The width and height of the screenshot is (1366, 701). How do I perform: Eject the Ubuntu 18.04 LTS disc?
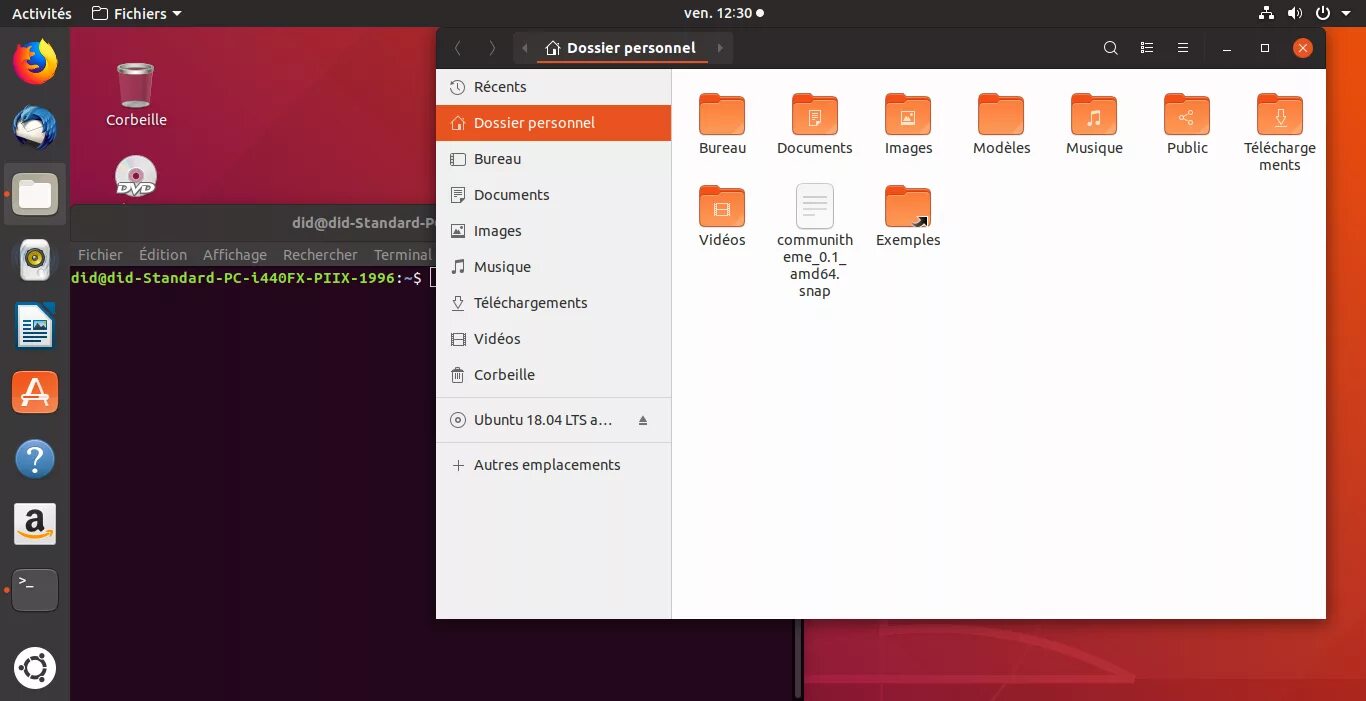click(643, 420)
